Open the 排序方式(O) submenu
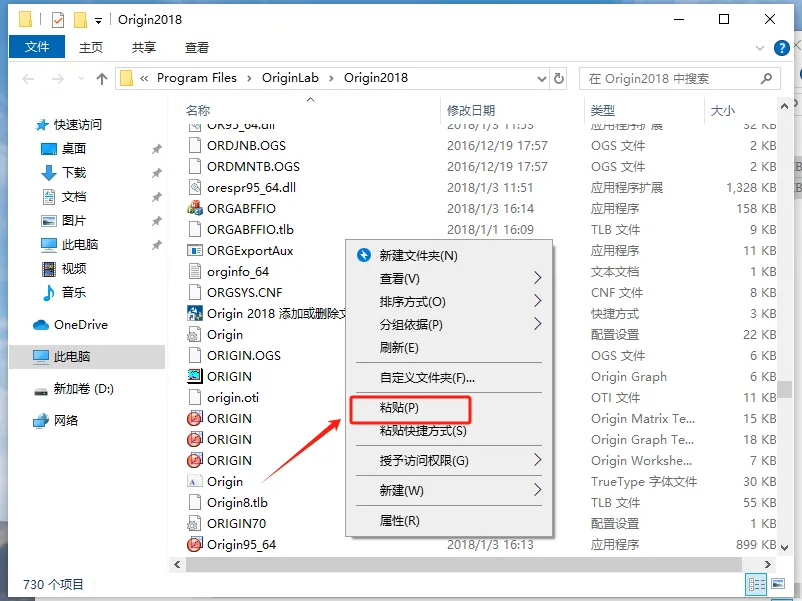The width and height of the screenshot is (802, 601). [x=412, y=301]
